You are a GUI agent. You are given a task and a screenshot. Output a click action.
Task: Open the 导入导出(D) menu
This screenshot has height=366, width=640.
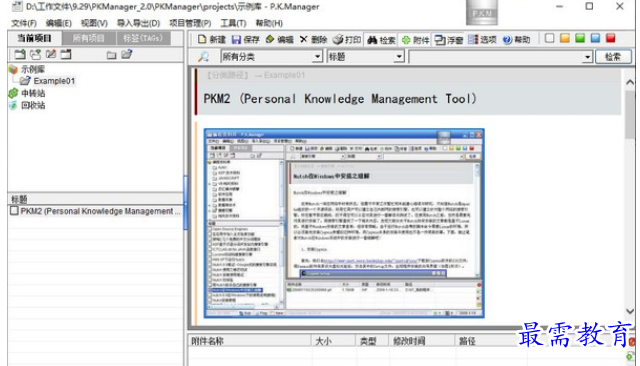coord(138,23)
